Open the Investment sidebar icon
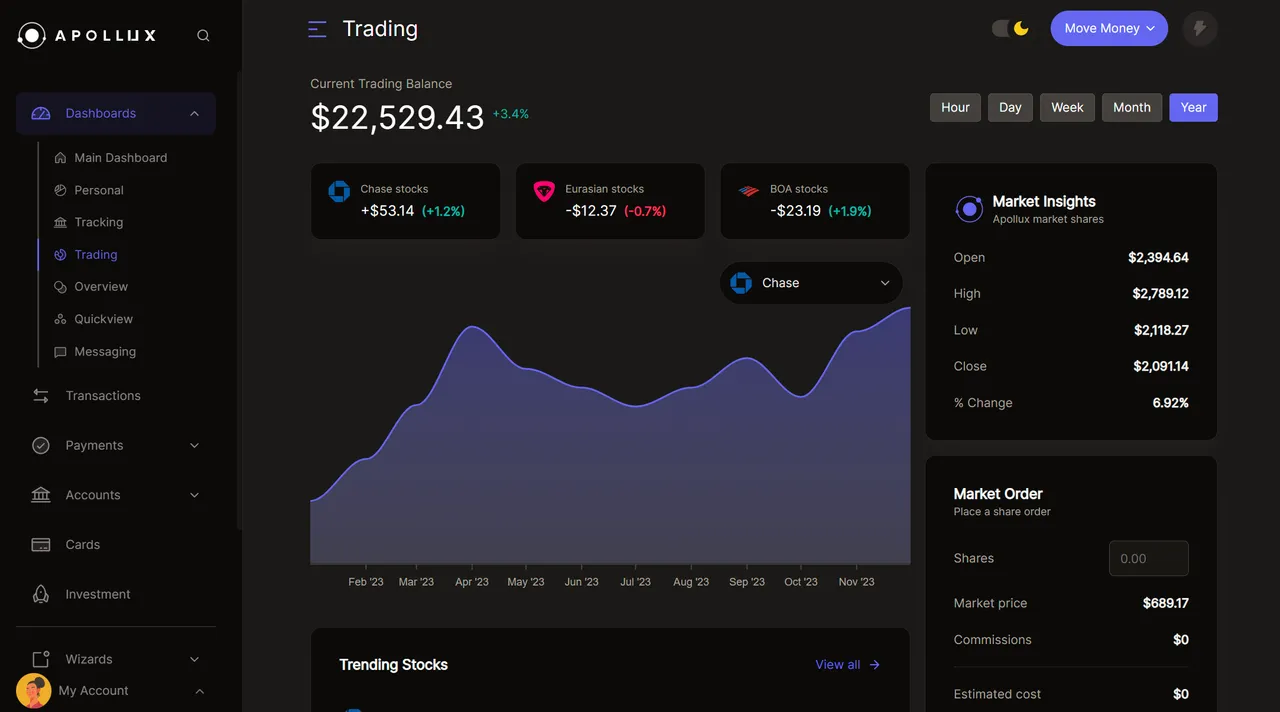 click(40, 594)
